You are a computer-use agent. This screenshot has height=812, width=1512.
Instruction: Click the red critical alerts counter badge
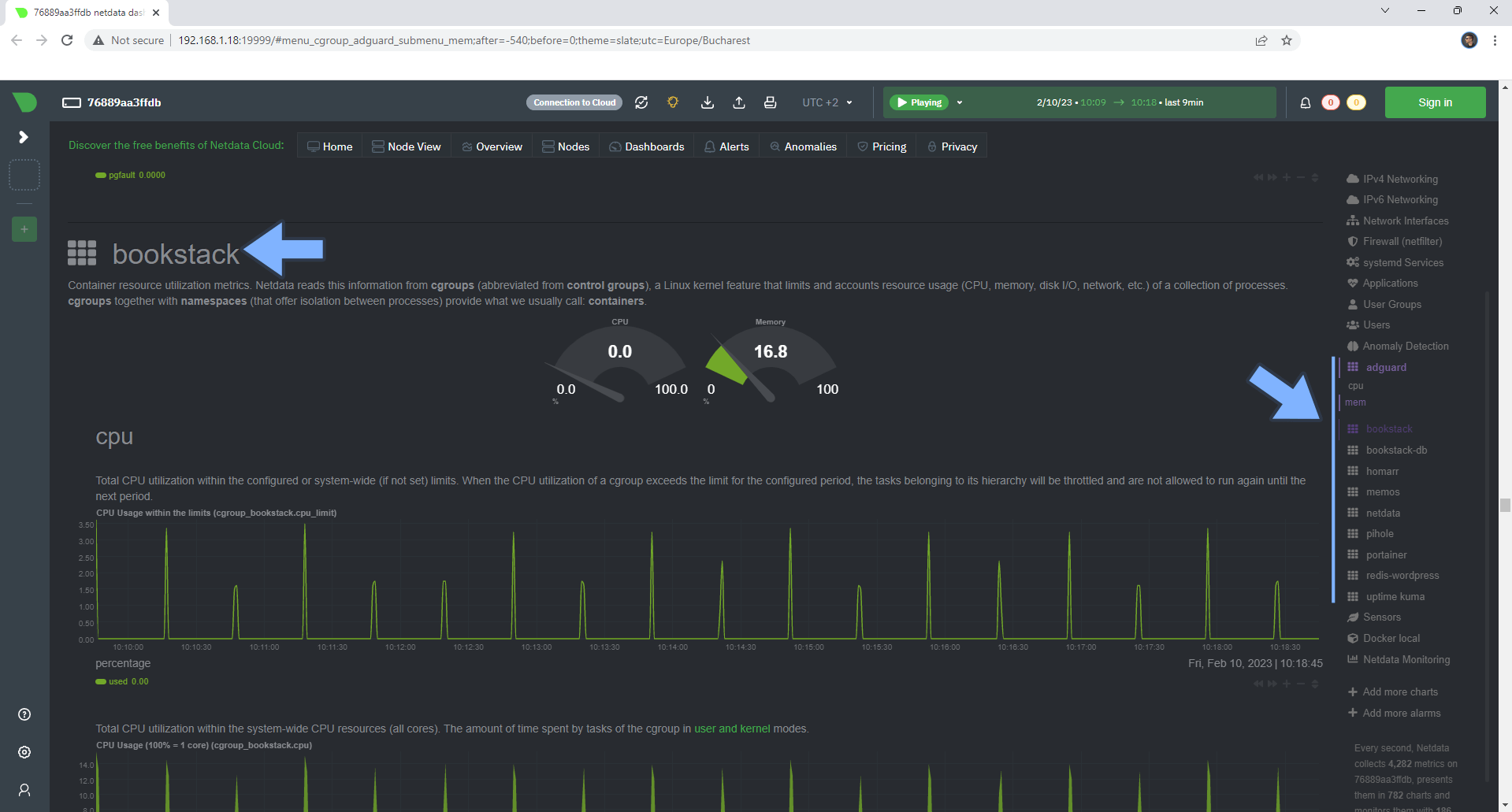point(1331,102)
